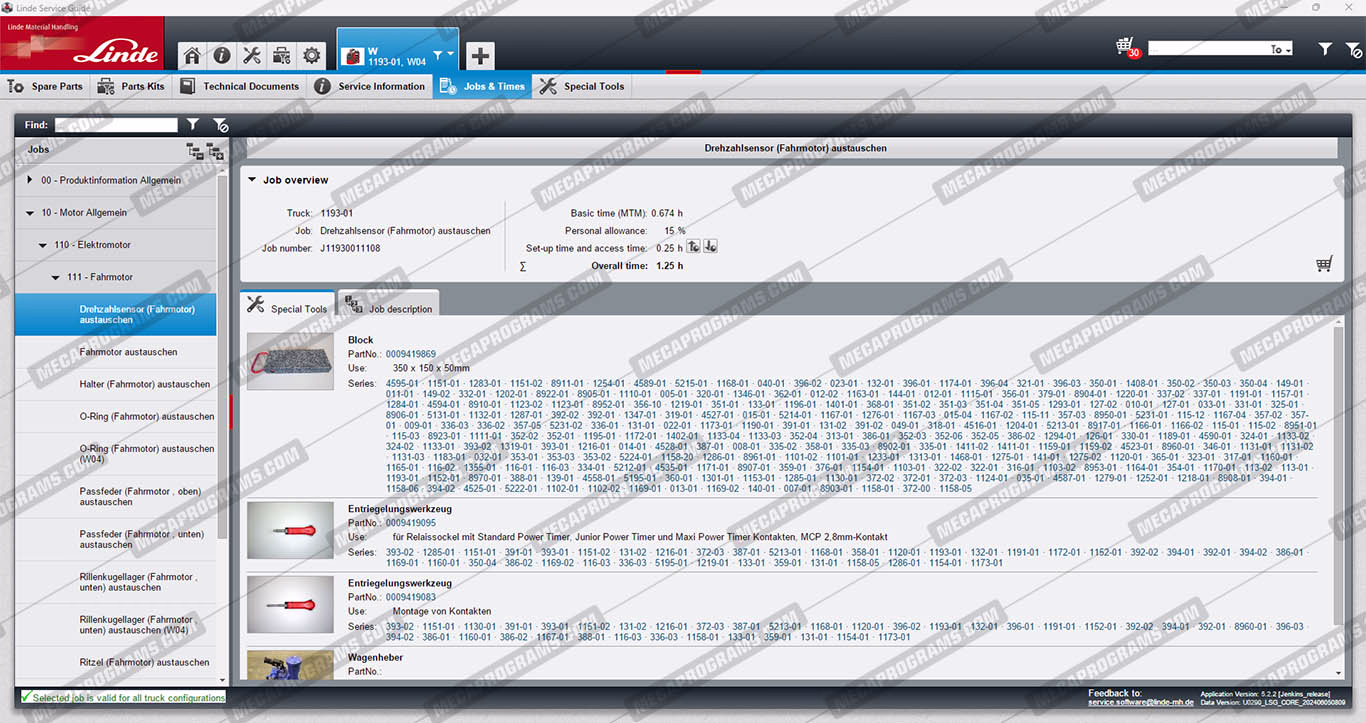
Task: Select Rillenkugellager (Fahrmotor, unten) austauschen without W04
Action: [115, 582]
